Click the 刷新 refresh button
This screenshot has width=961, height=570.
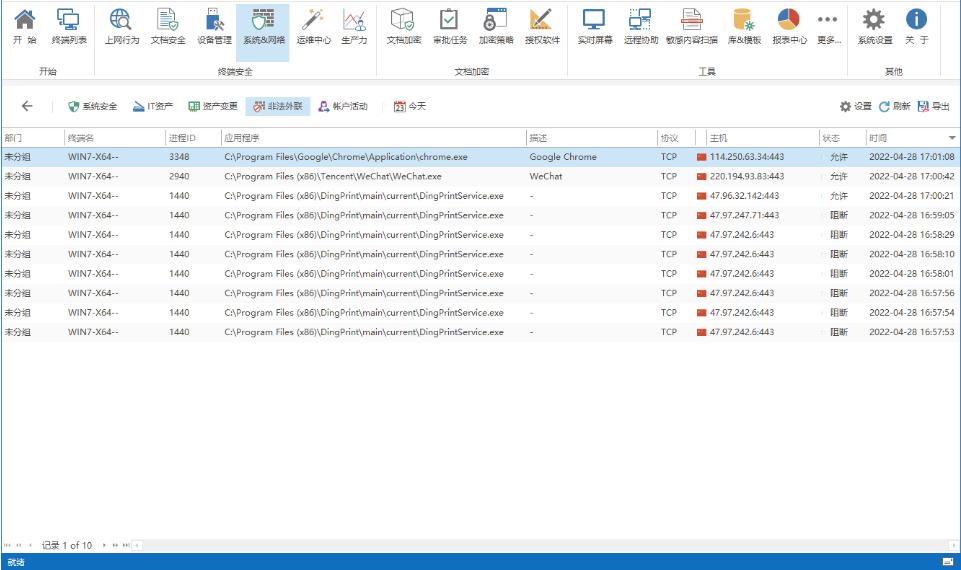pyautogui.click(x=894, y=106)
